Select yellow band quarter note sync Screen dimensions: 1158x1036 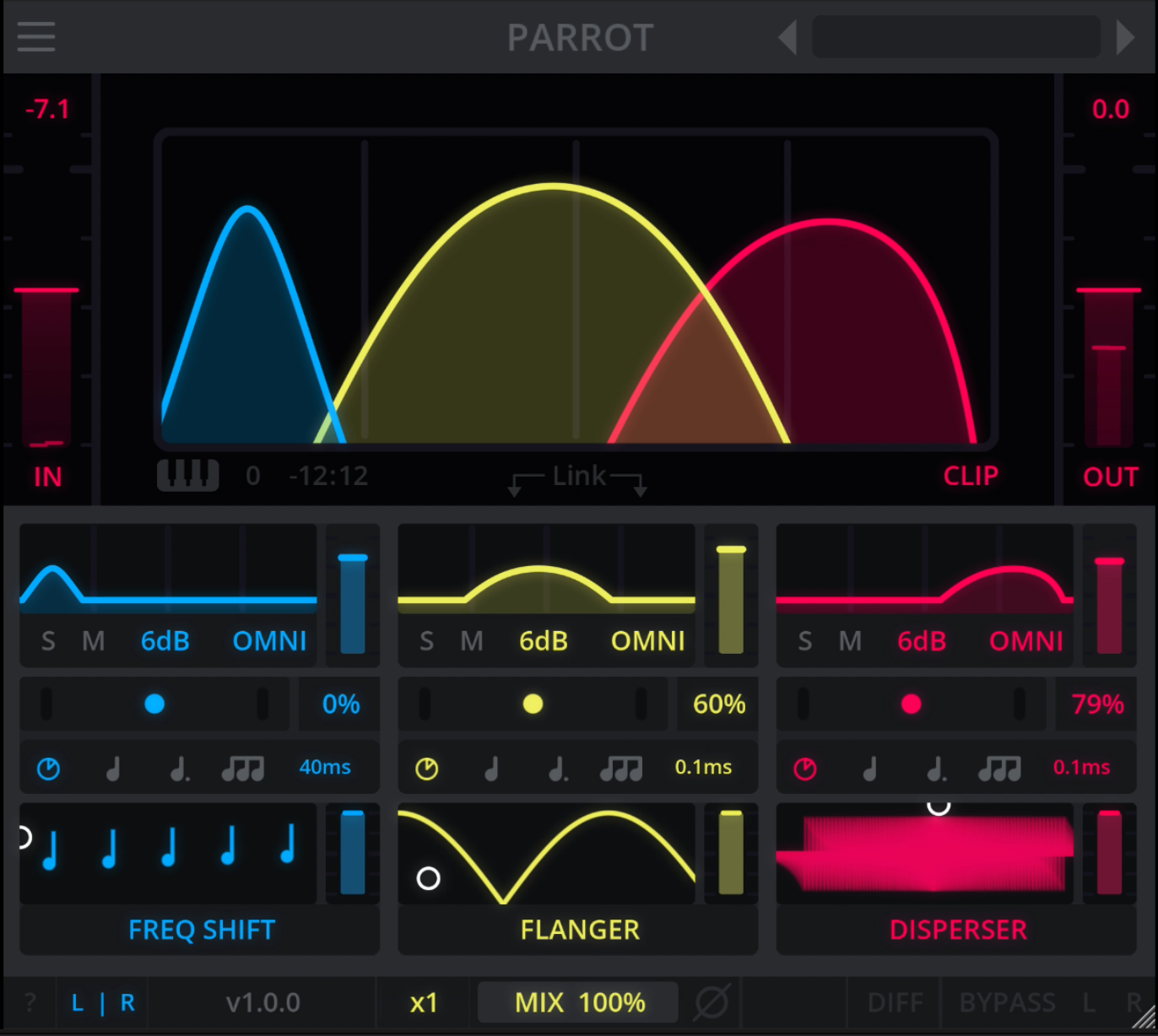click(491, 769)
